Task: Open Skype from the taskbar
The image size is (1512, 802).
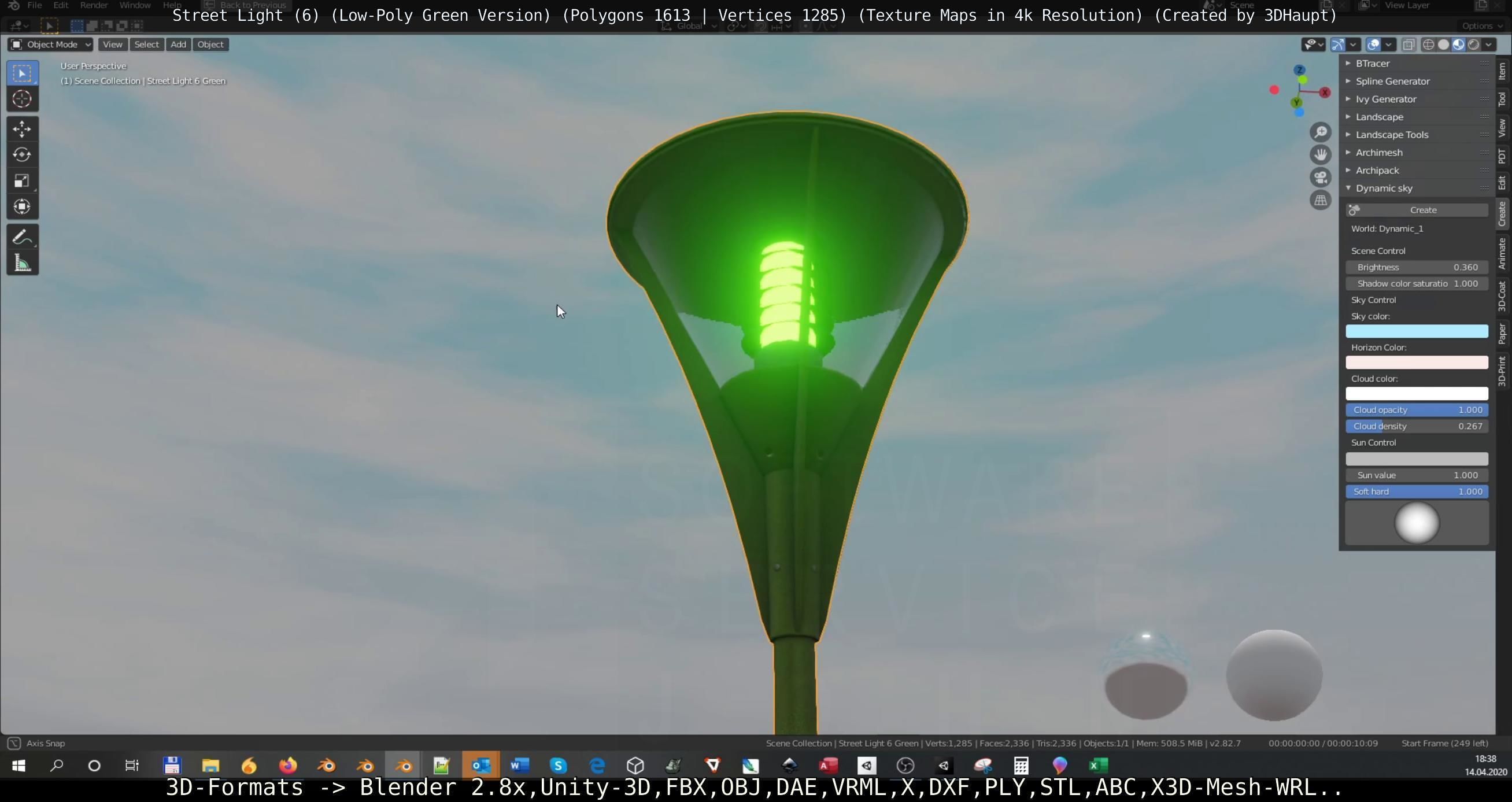Action: pyautogui.click(x=558, y=766)
